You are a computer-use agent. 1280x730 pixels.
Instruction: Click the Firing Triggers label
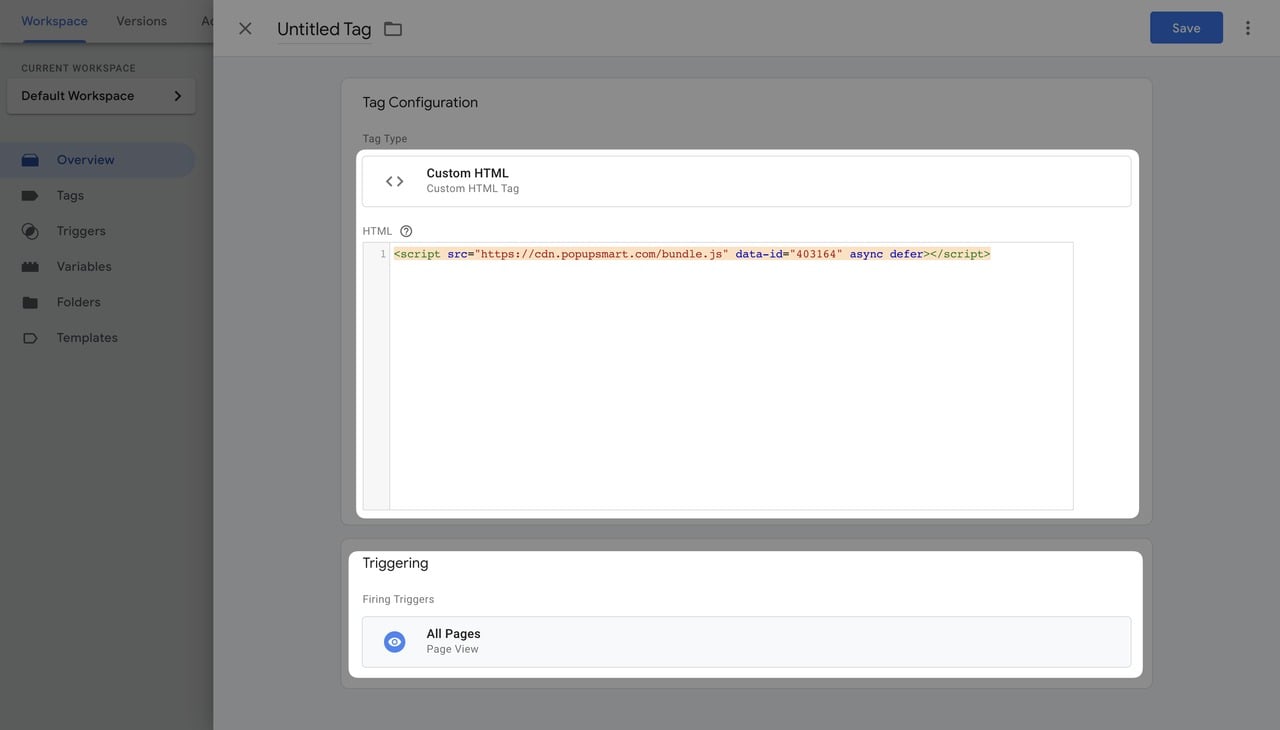point(398,599)
